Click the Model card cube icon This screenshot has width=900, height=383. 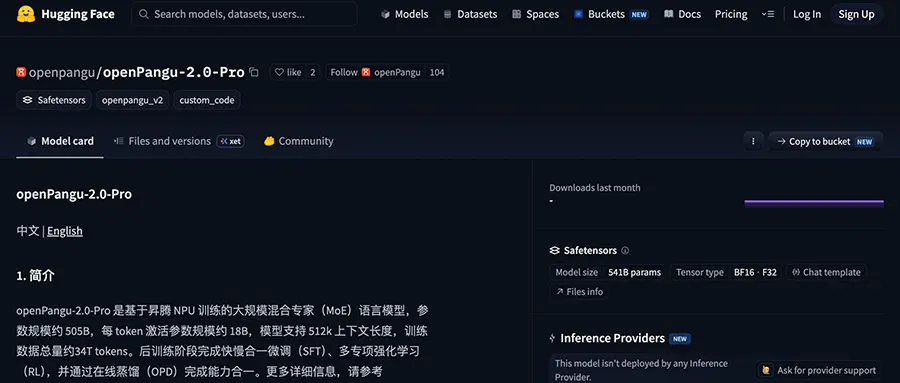[32, 141]
